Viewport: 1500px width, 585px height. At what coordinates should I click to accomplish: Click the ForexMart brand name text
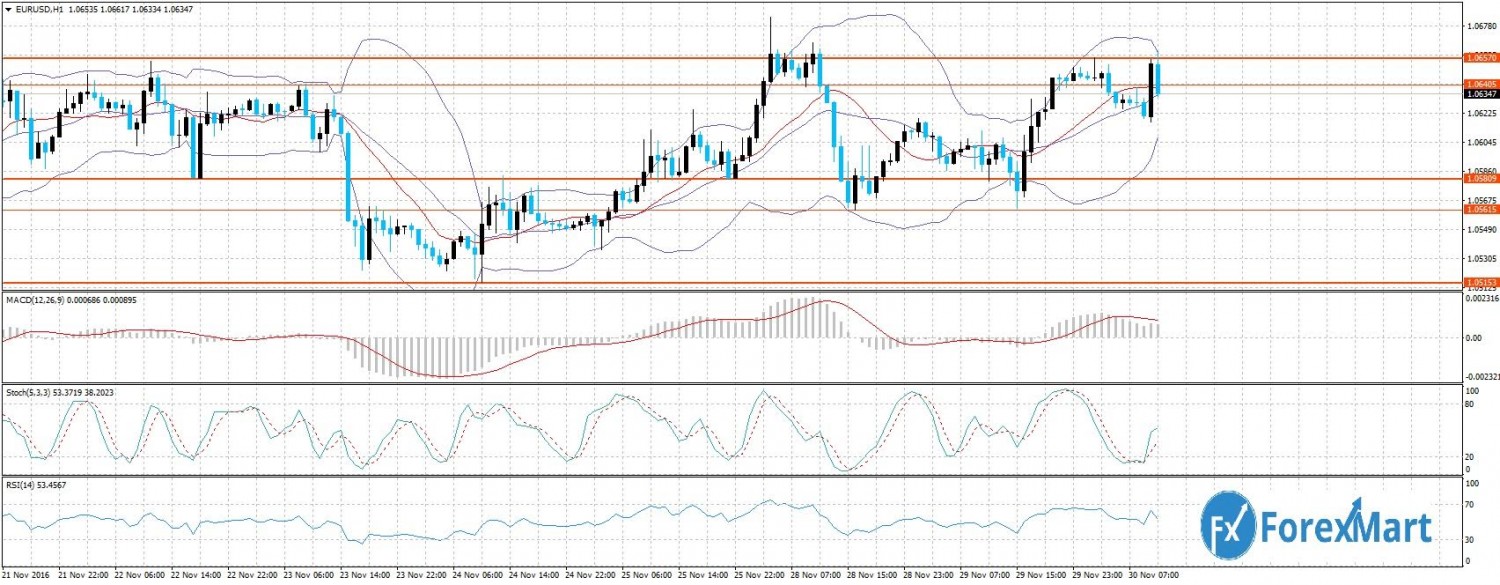1348,525
